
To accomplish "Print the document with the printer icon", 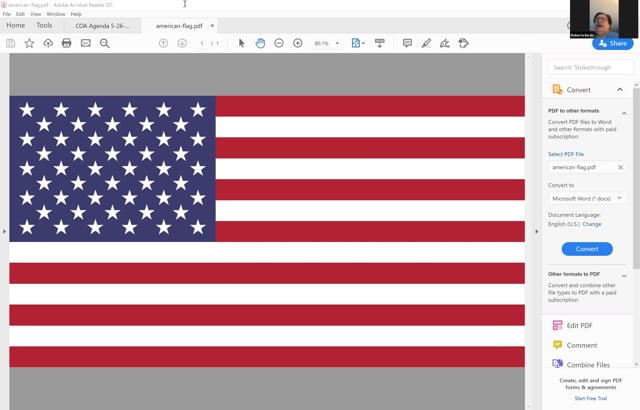I will click(x=67, y=43).
